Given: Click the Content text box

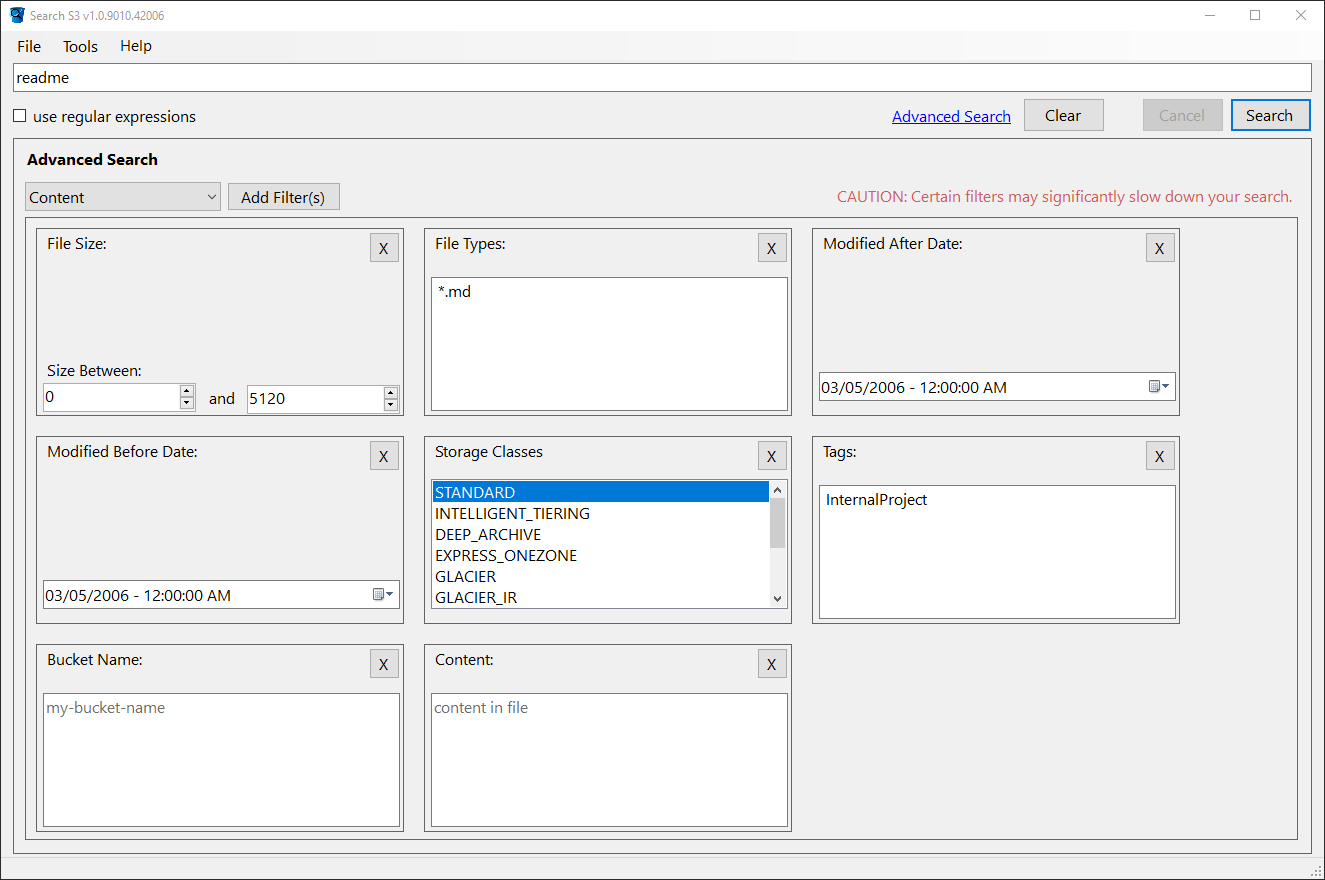Looking at the screenshot, I should point(609,760).
